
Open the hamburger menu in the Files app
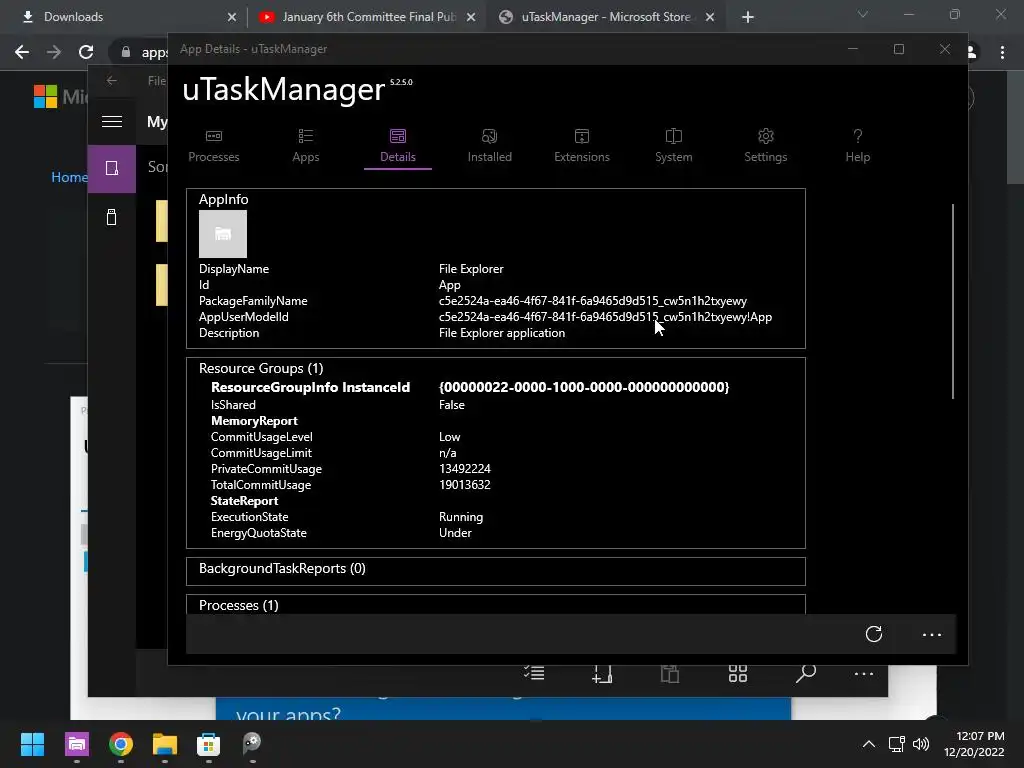click(x=112, y=121)
